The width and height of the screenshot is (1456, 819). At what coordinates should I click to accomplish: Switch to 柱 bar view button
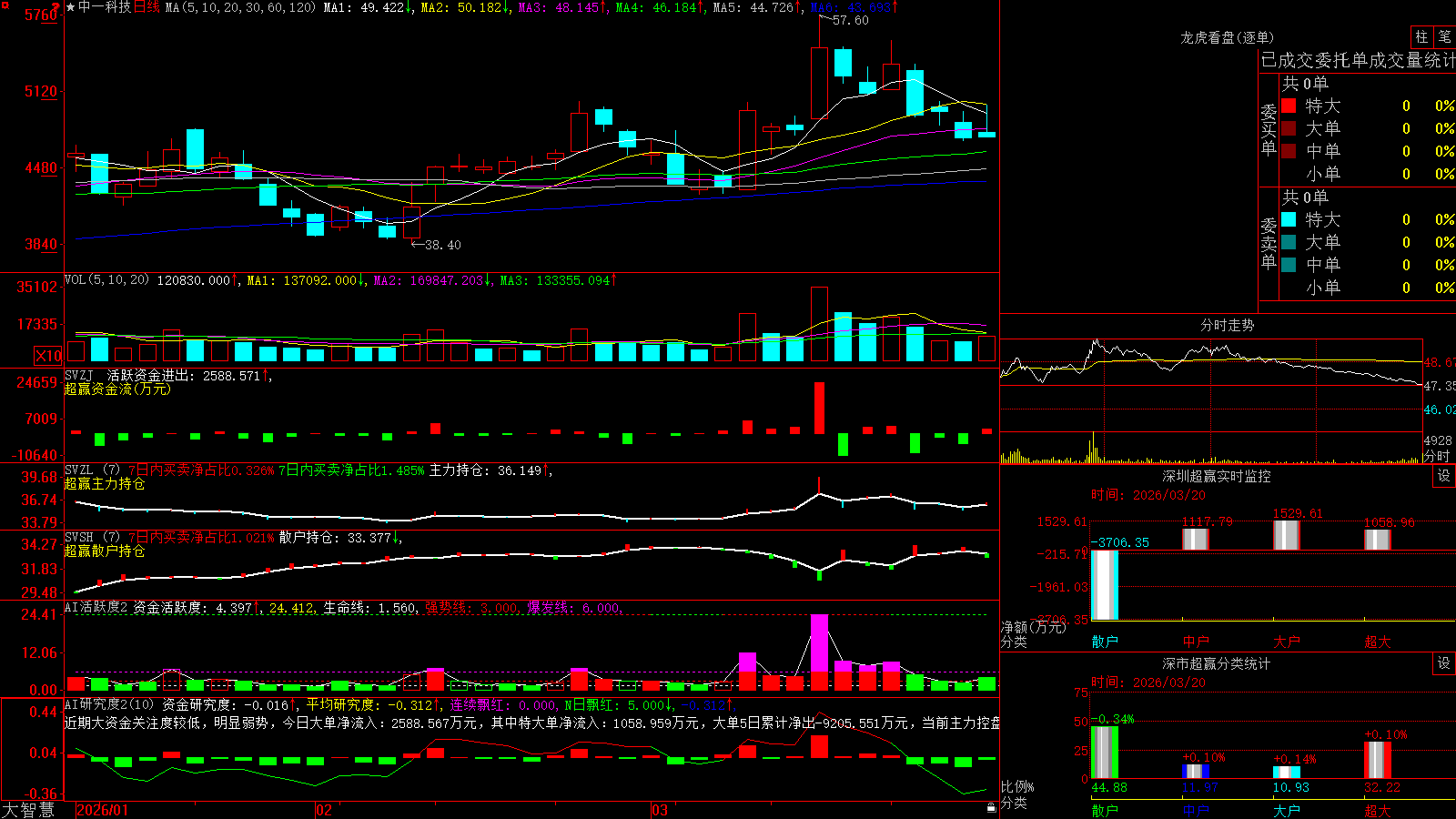(x=1421, y=37)
